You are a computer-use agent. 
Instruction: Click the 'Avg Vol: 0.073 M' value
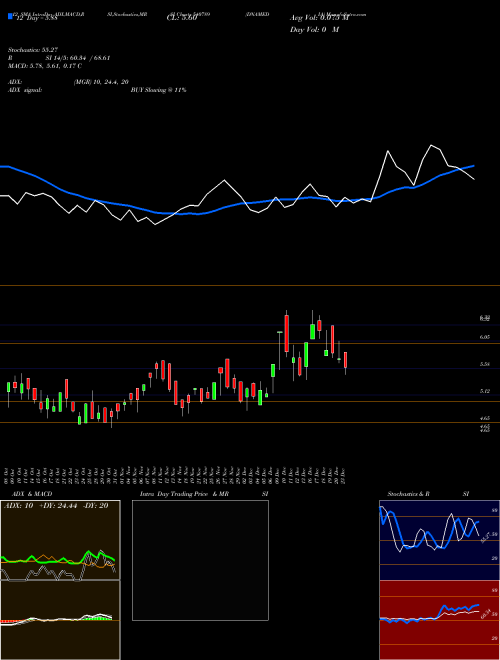319,18
